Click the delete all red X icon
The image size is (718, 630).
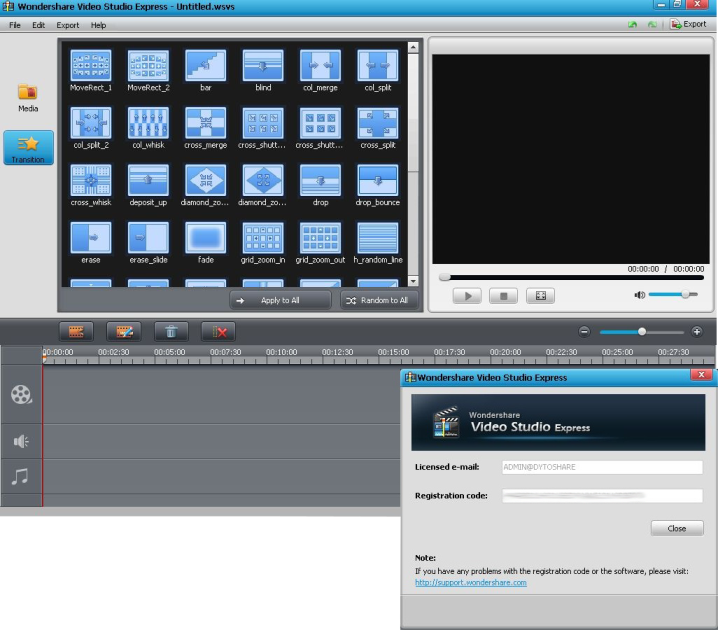point(218,331)
